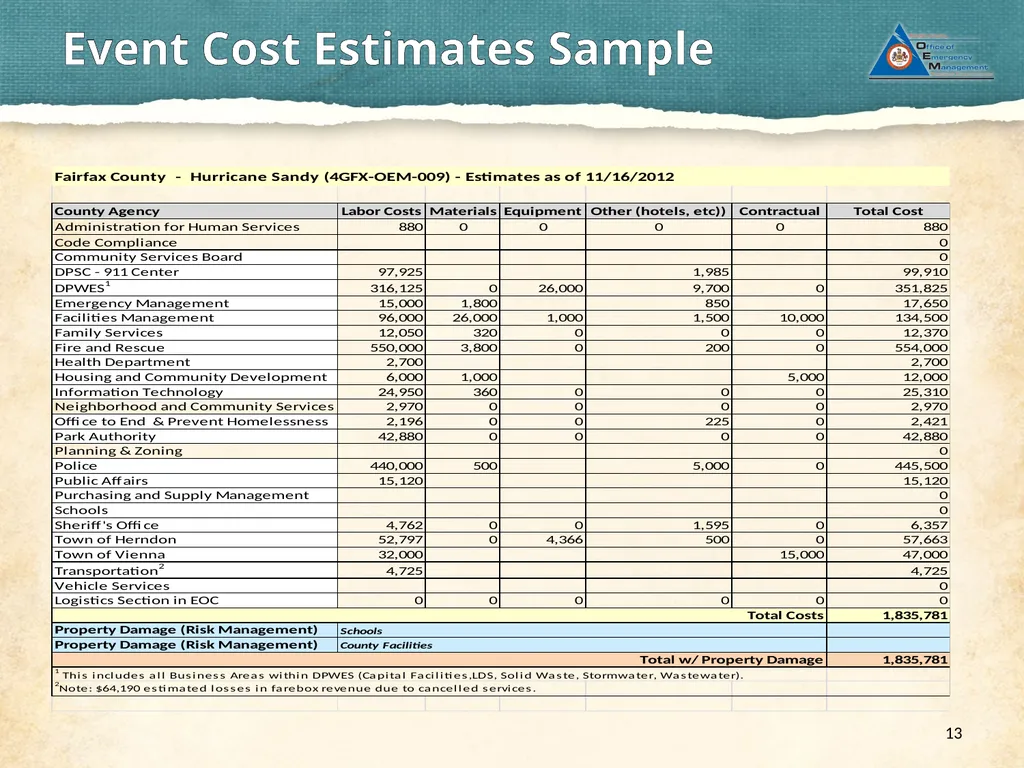Click 'Neighborhood and Community Services' row label
This screenshot has width=1024, height=768.
(x=194, y=406)
